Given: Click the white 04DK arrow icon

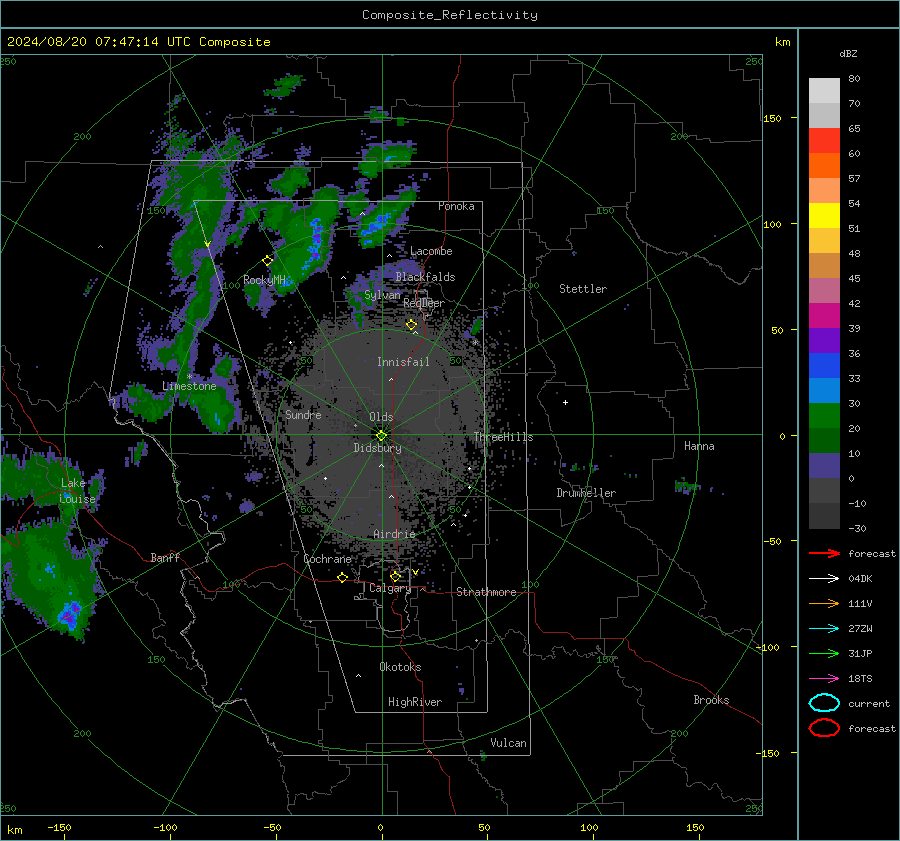Looking at the screenshot, I should point(824,579).
